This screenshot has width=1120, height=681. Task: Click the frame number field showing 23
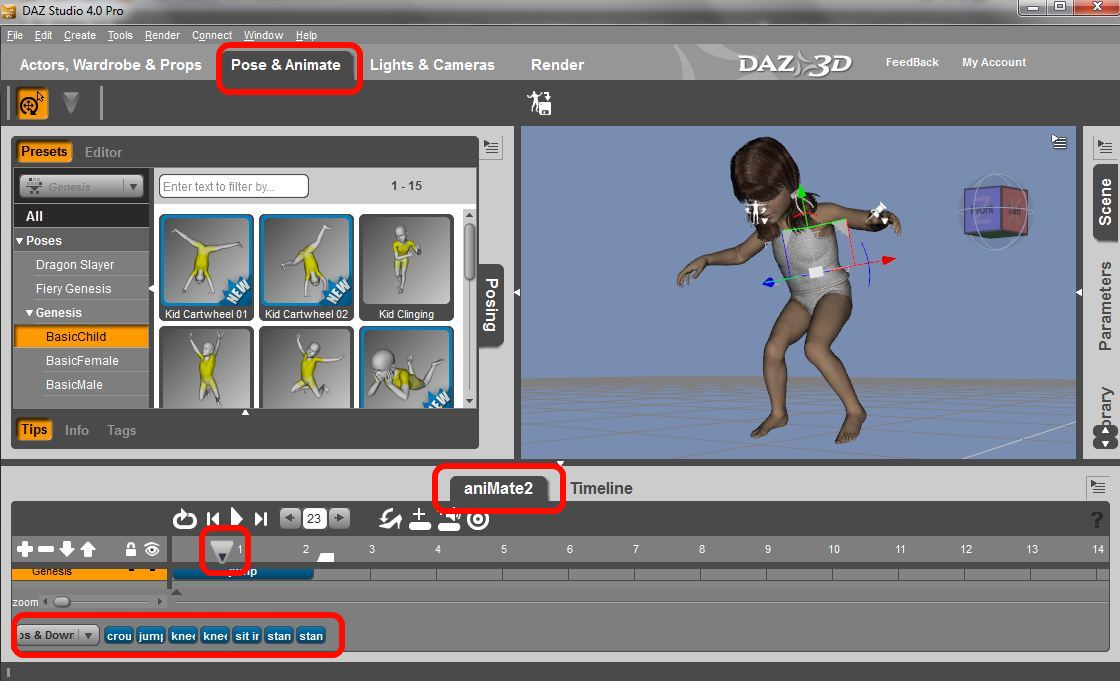(x=314, y=518)
